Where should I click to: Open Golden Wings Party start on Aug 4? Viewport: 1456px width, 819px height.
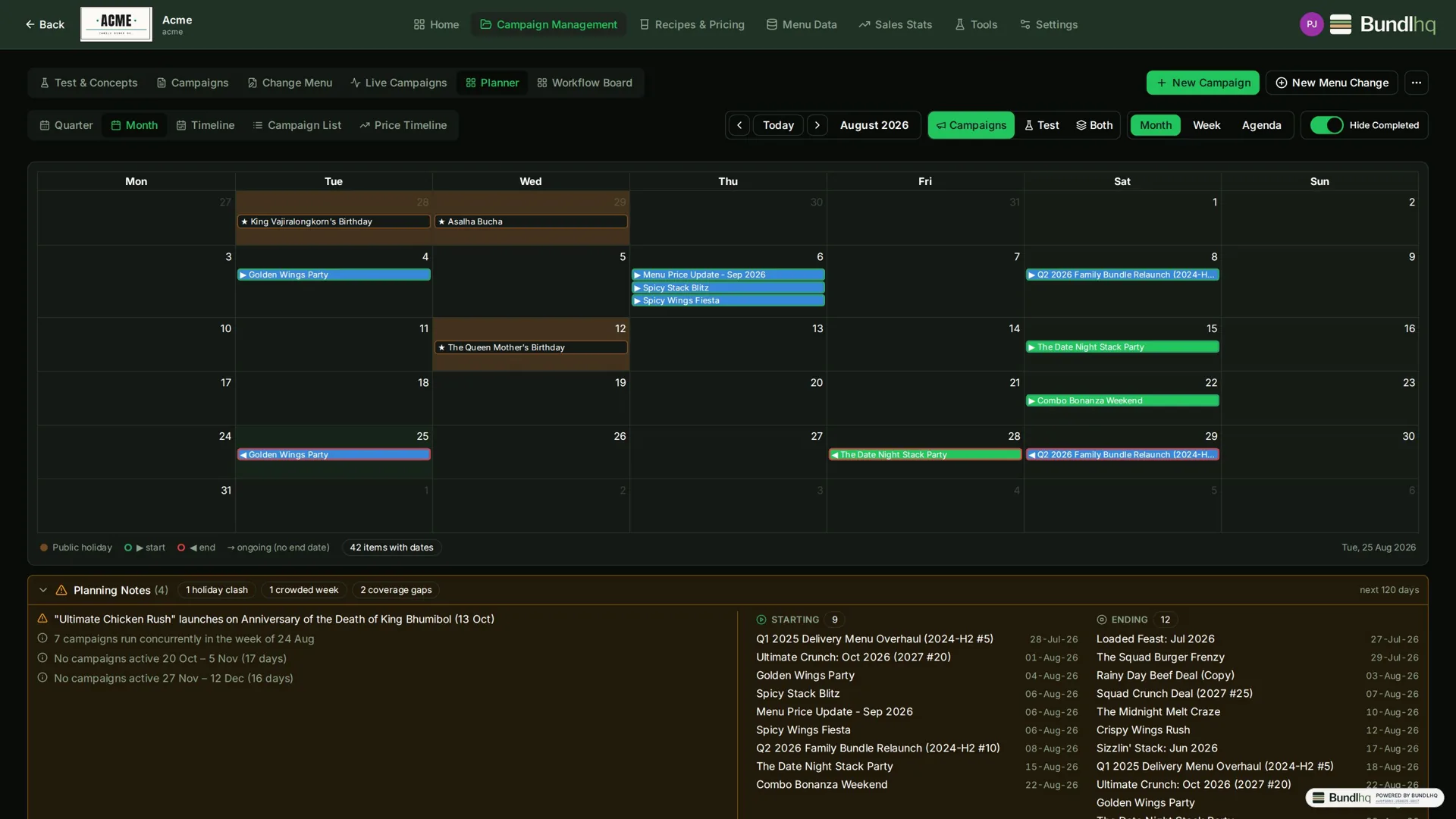pos(334,275)
